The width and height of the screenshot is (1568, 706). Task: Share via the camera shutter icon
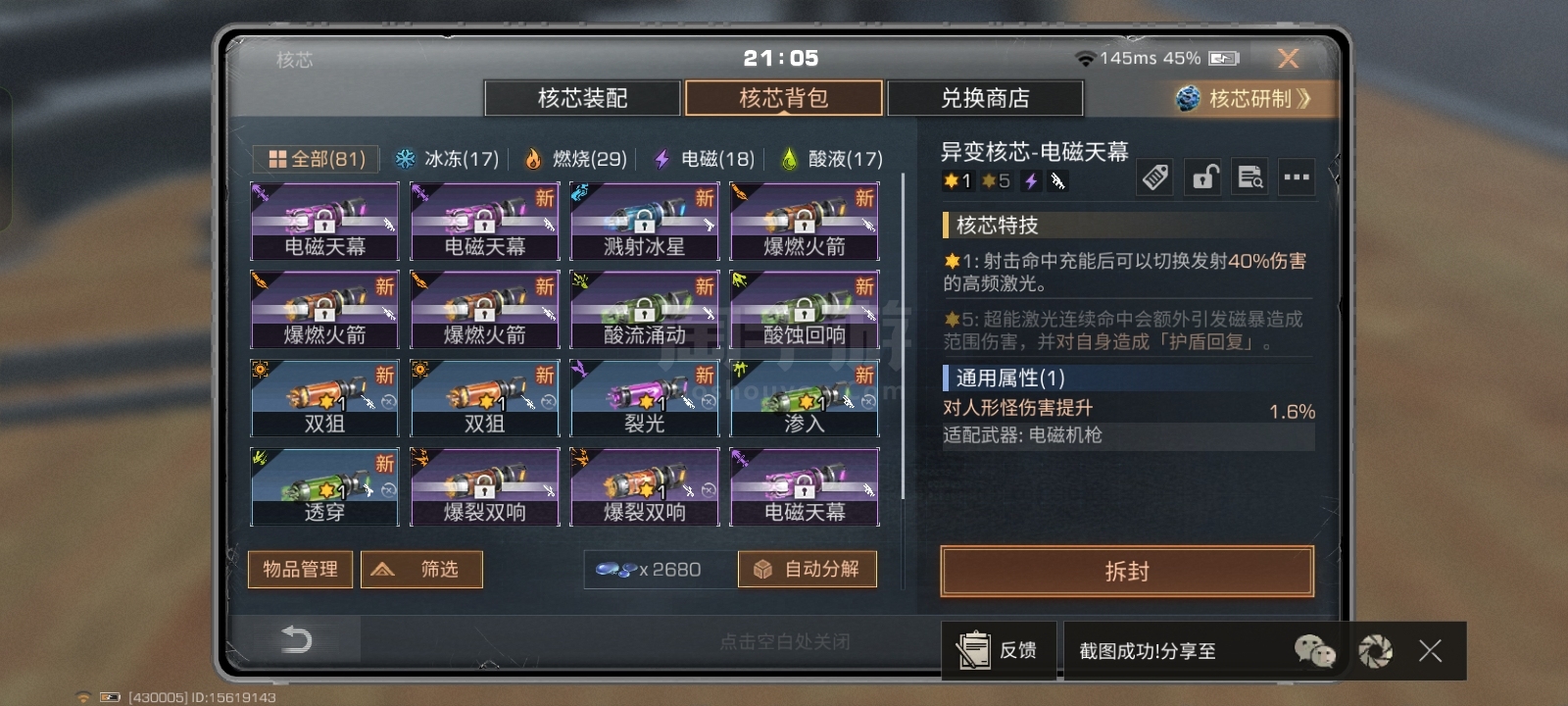click(x=1375, y=650)
